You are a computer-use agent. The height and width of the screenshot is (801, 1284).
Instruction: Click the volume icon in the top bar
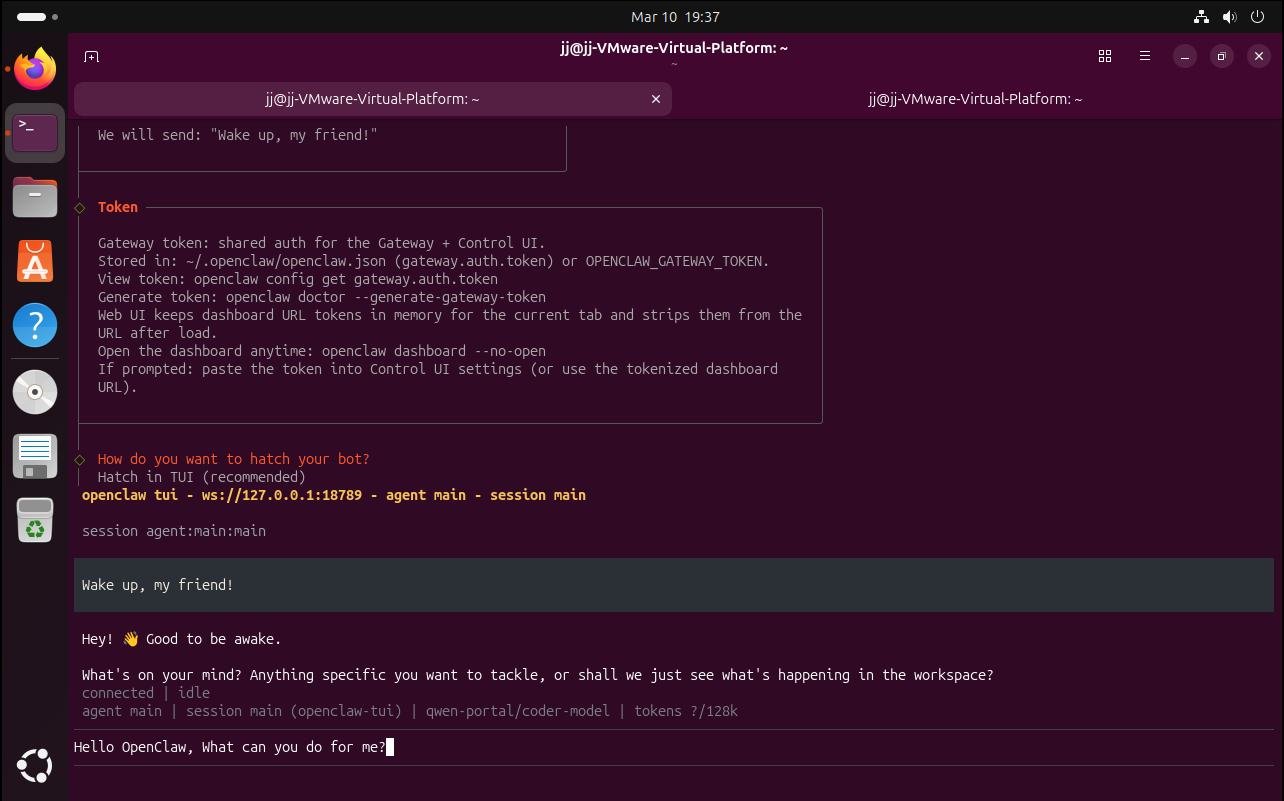pos(1230,17)
